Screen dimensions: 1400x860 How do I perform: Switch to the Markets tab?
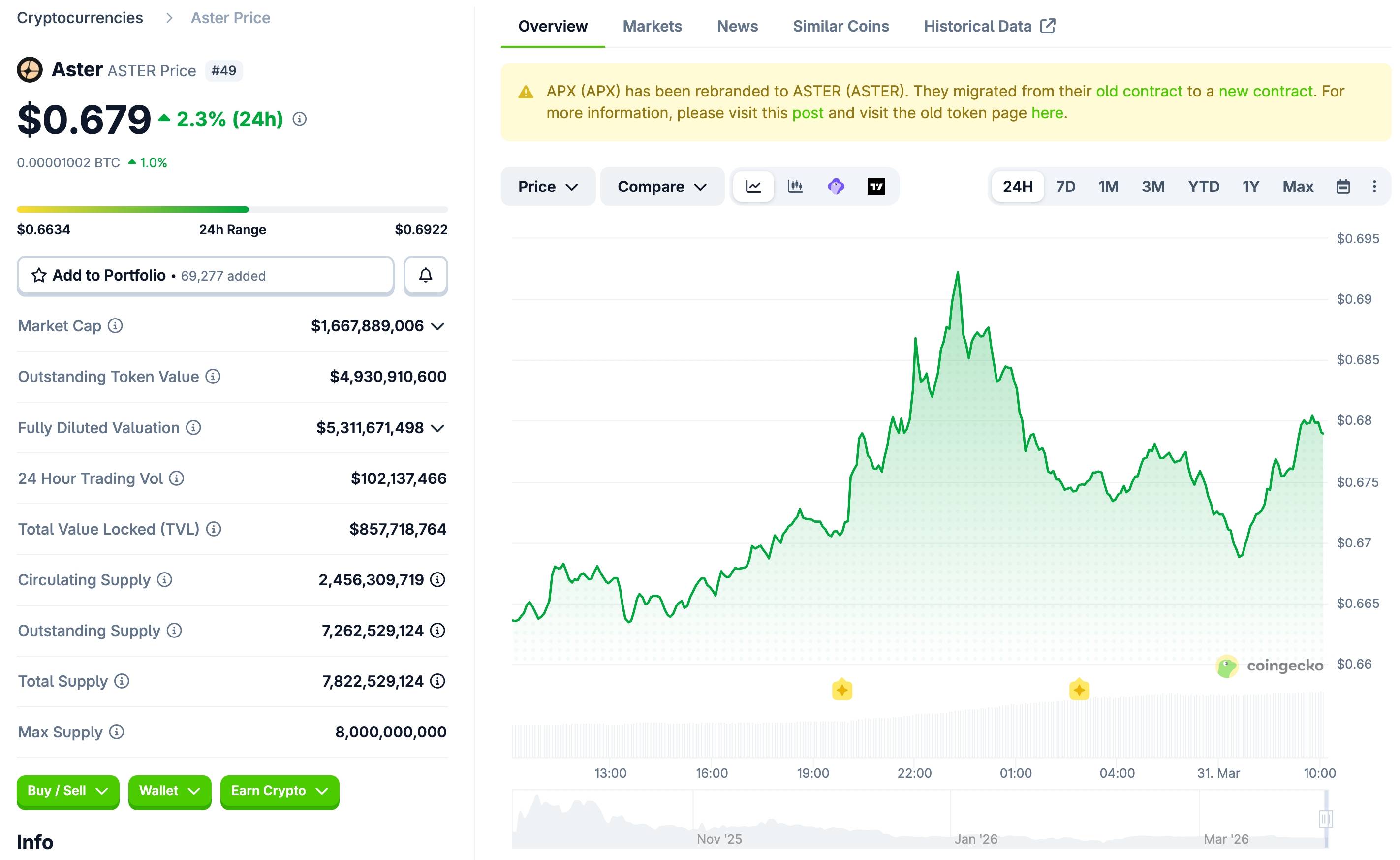653,26
